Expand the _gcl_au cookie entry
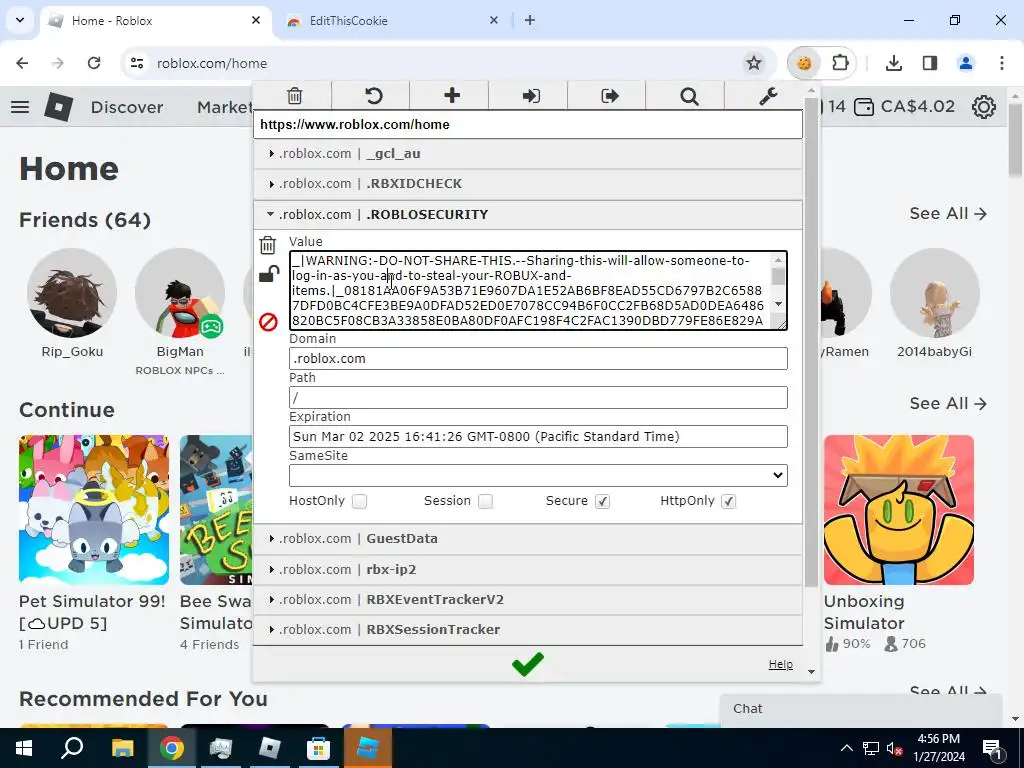 click(x=528, y=153)
